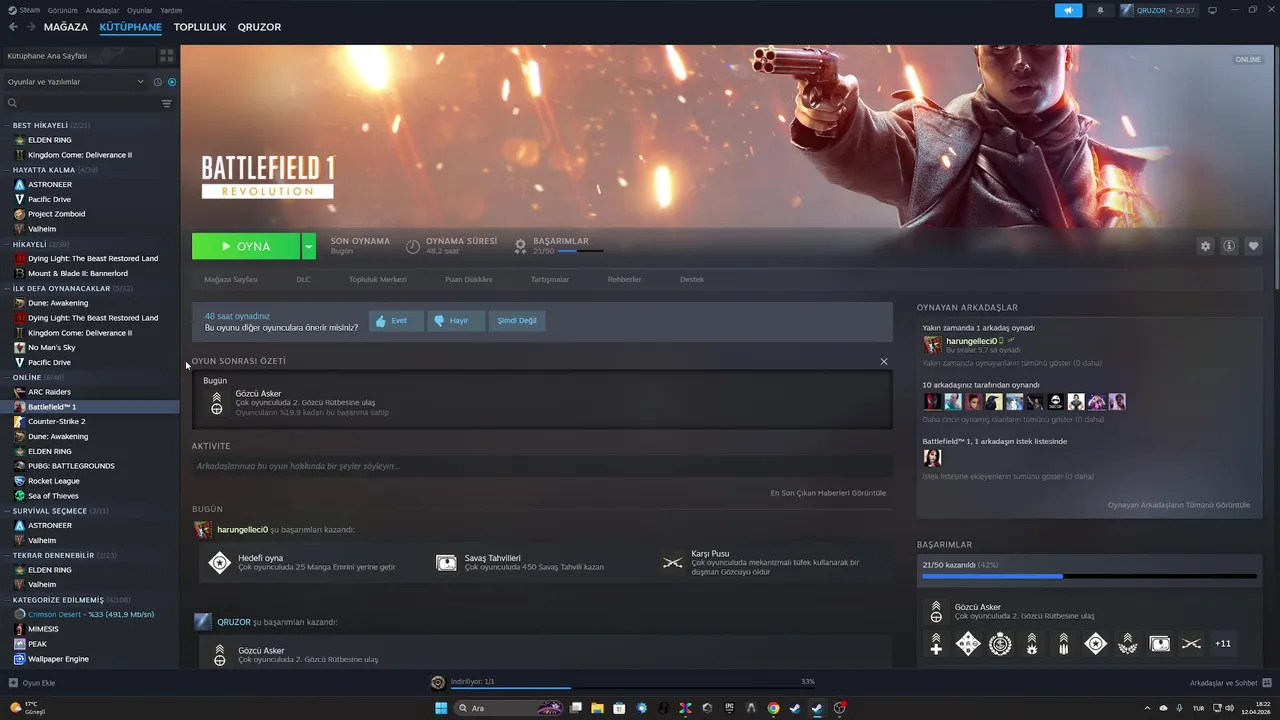Viewport: 1280px width, 720px height.
Task: Open game info icon
Action: pos(1229,246)
